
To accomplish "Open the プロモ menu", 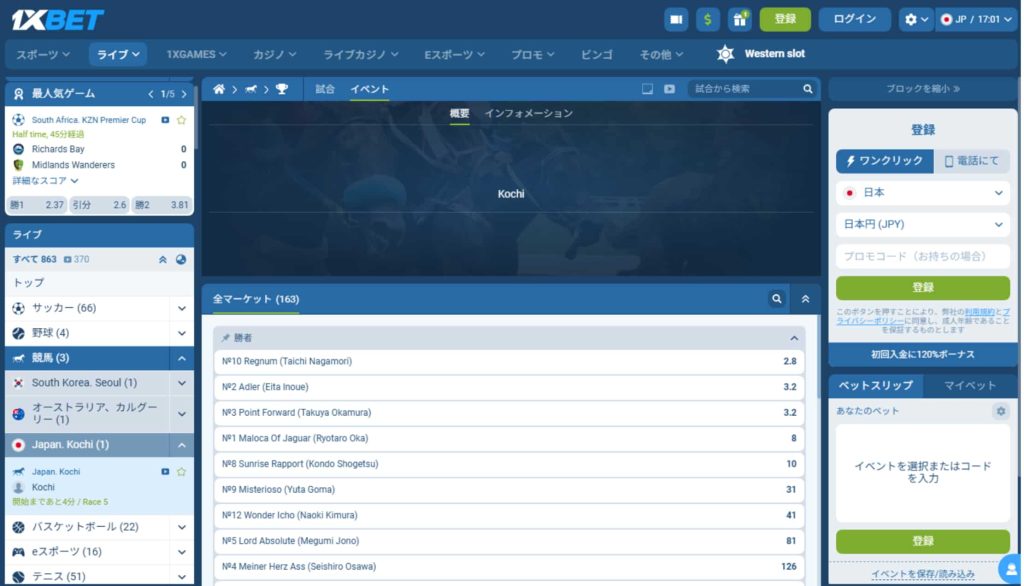I will tap(532, 54).
